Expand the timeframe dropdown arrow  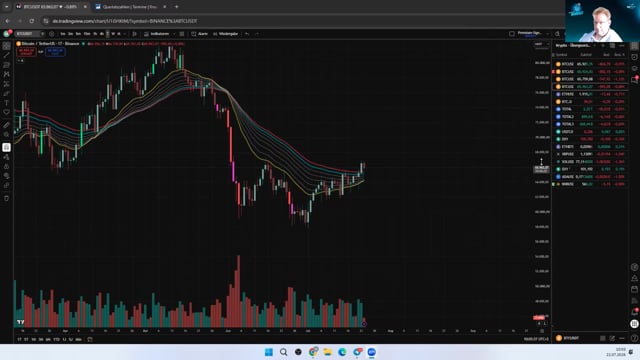pyautogui.click(x=125, y=34)
